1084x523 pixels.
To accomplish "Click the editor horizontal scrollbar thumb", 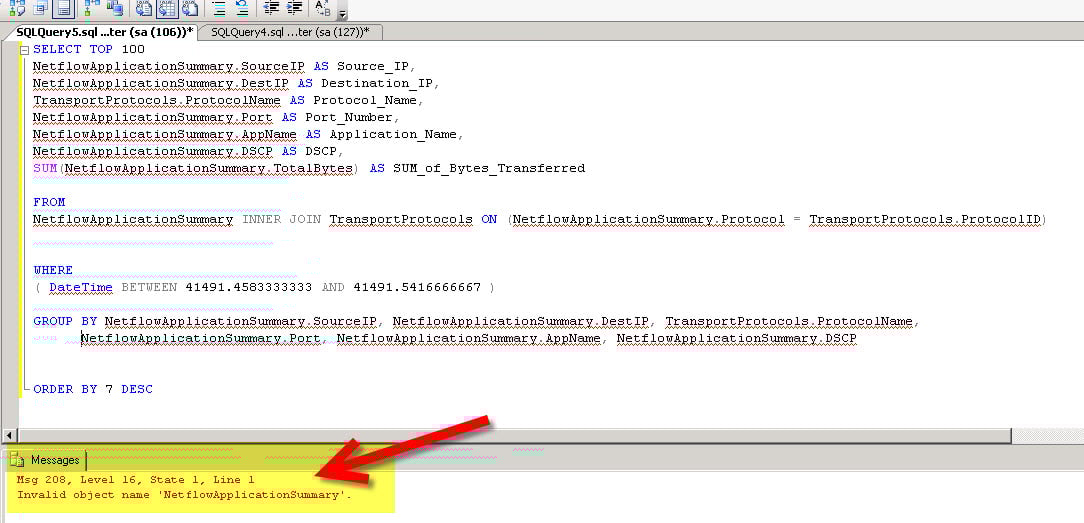I will (x=514, y=436).
